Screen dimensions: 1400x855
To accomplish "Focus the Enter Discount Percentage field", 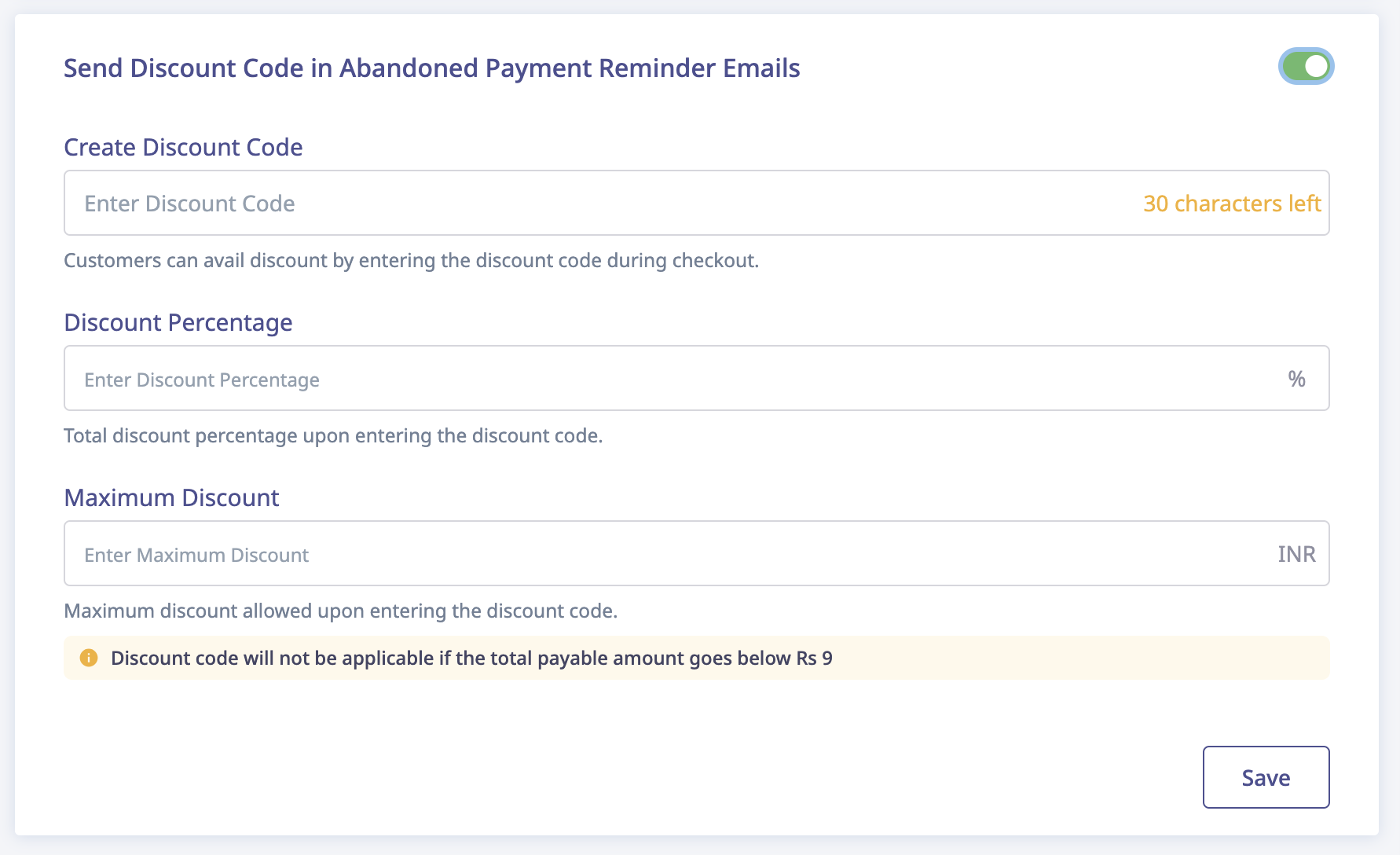I will (x=696, y=378).
